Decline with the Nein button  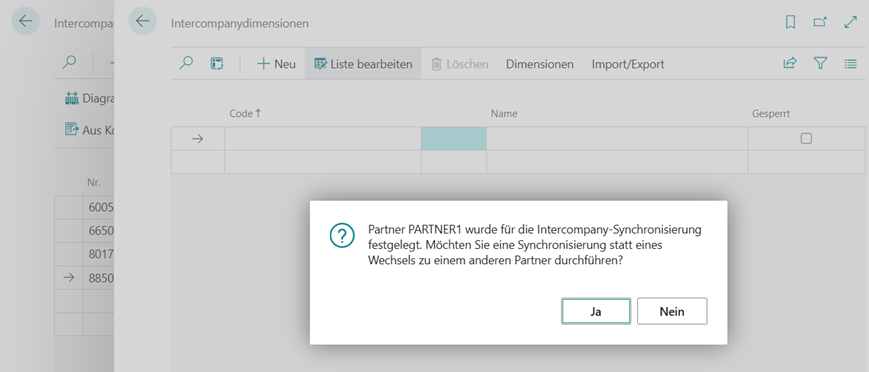pyautogui.click(x=672, y=312)
